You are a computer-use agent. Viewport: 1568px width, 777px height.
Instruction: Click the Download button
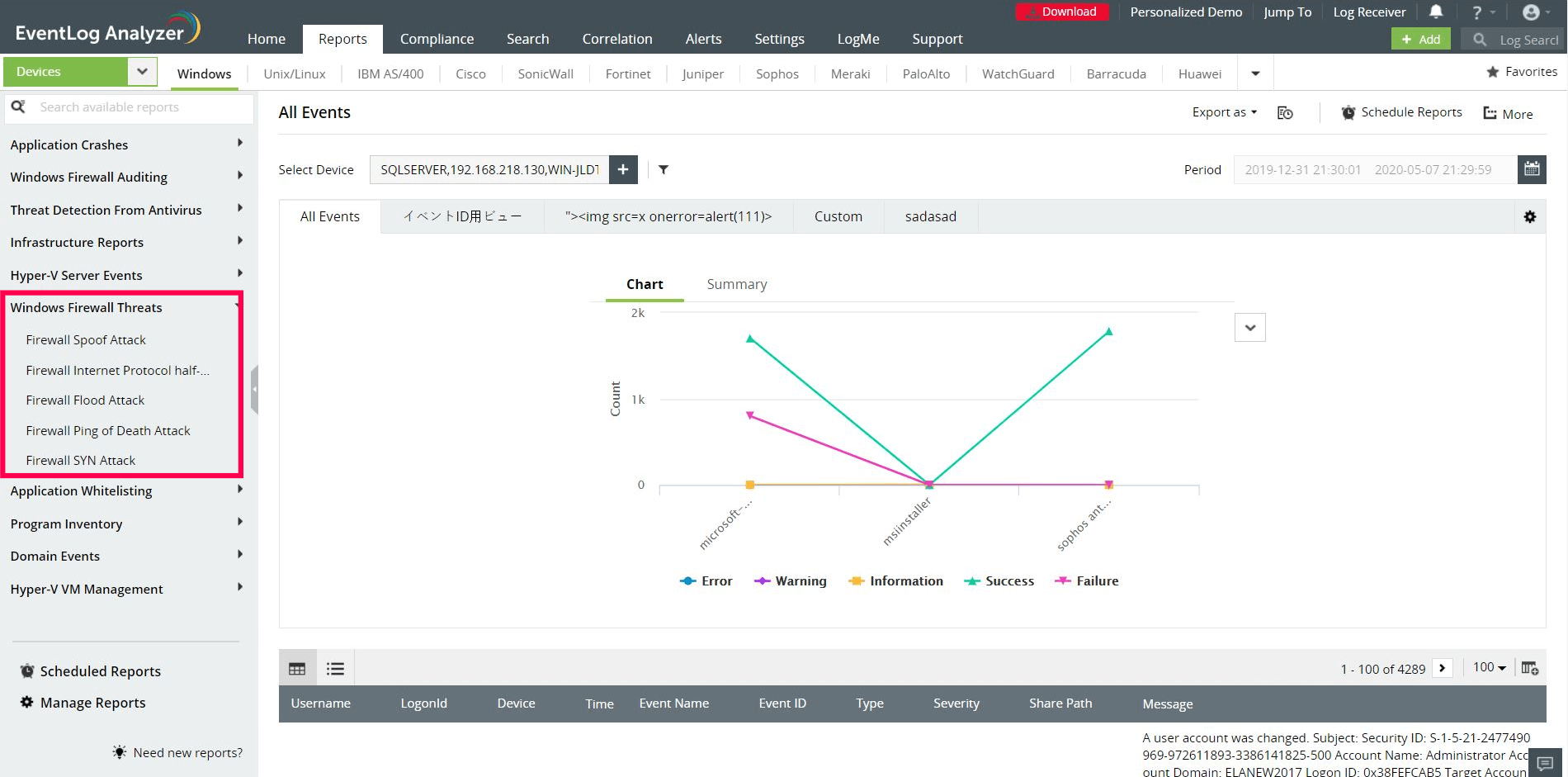click(1061, 12)
